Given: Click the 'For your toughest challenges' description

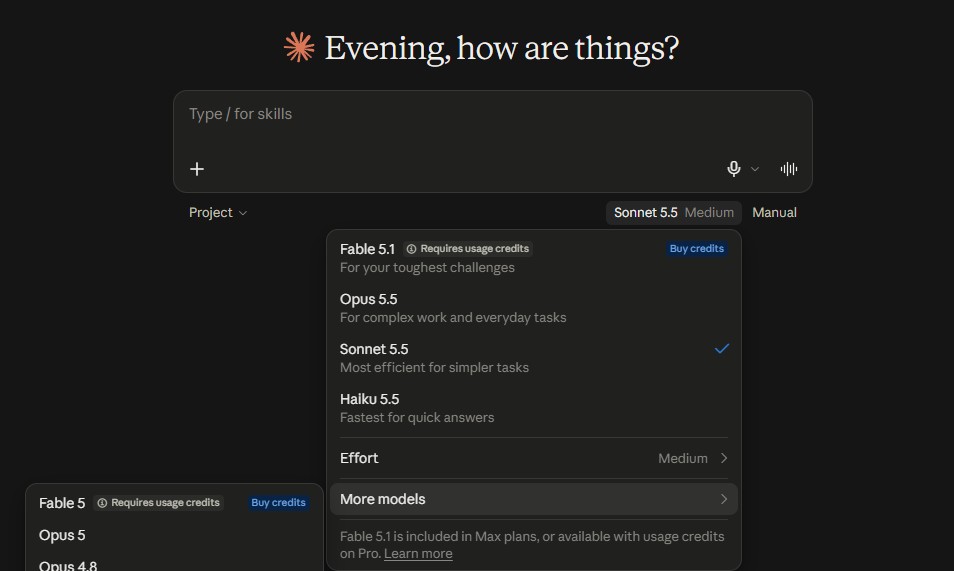Looking at the screenshot, I should (427, 267).
